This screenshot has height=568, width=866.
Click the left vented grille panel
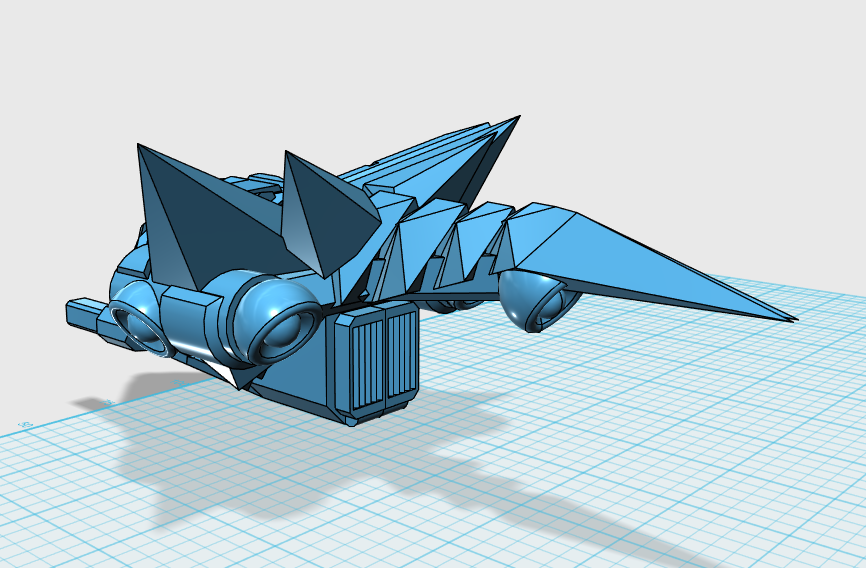pos(366,360)
